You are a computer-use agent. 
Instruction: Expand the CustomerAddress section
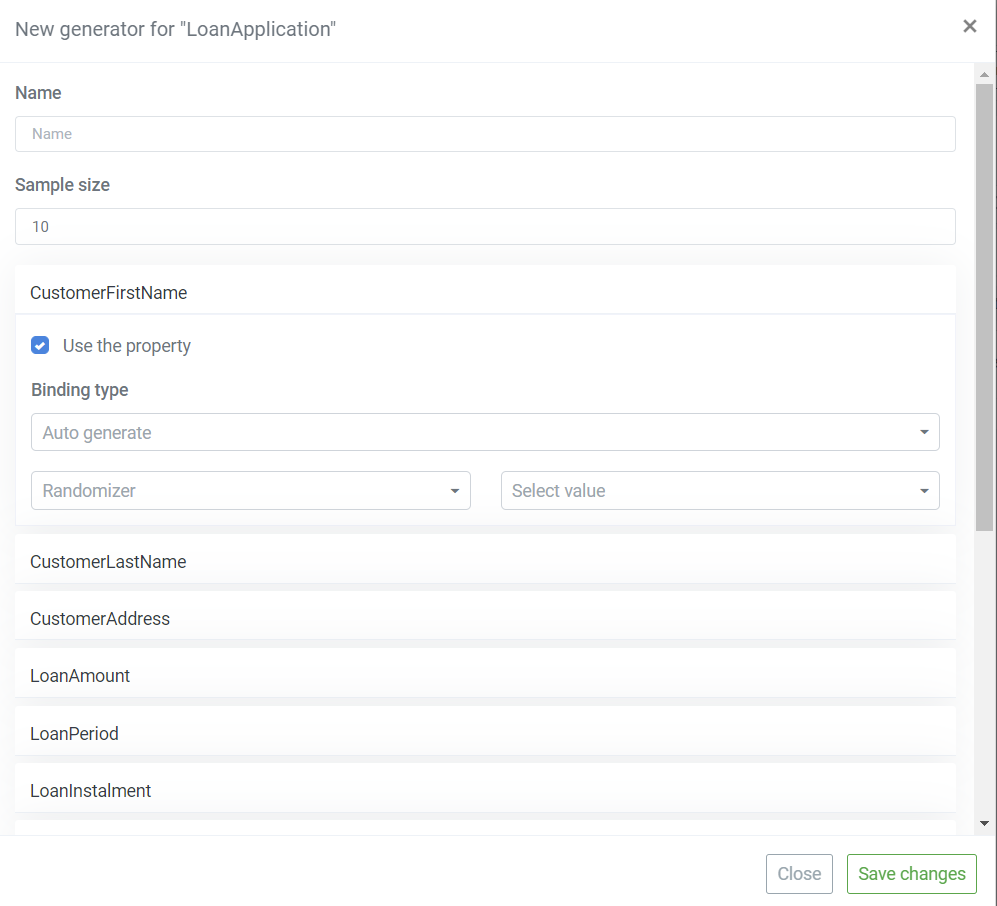point(485,618)
